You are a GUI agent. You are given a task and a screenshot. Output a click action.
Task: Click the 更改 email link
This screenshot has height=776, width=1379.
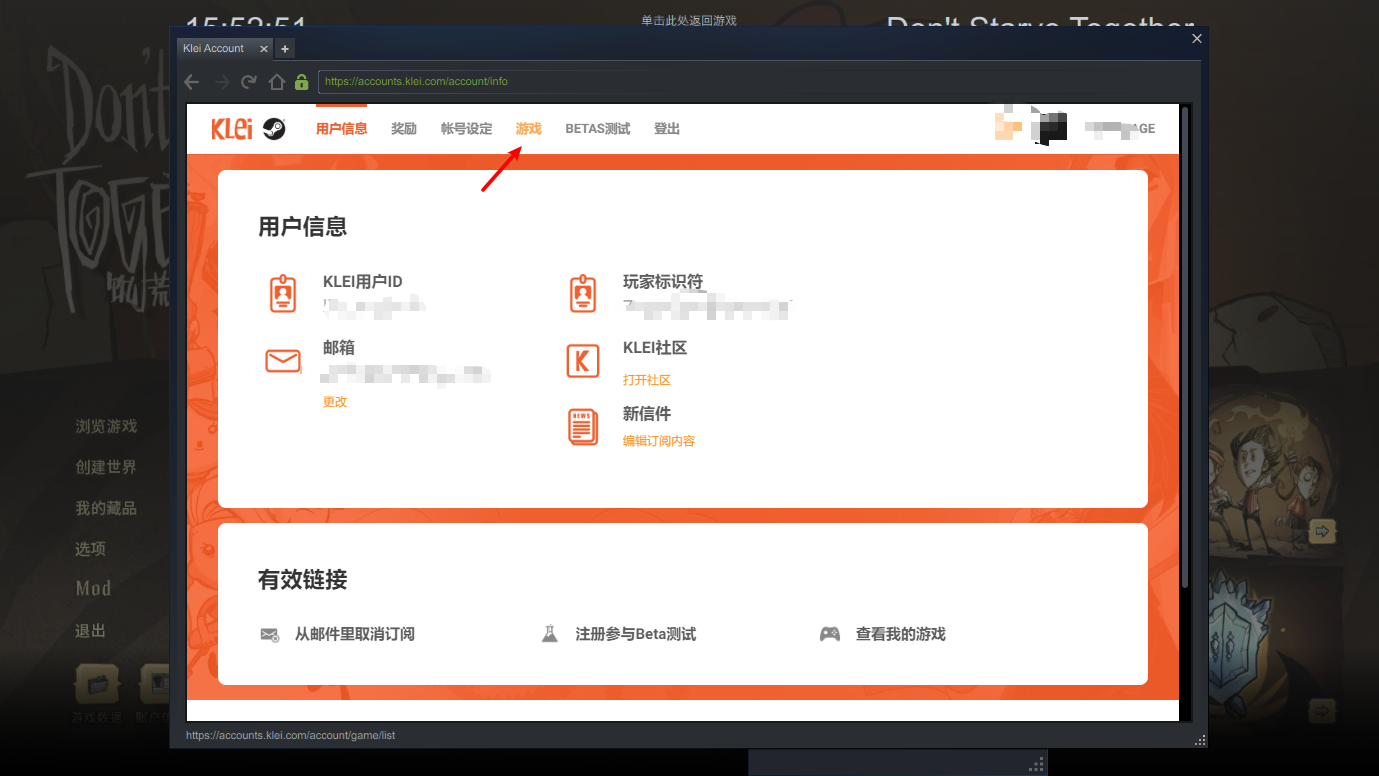(x=335, y=402)
